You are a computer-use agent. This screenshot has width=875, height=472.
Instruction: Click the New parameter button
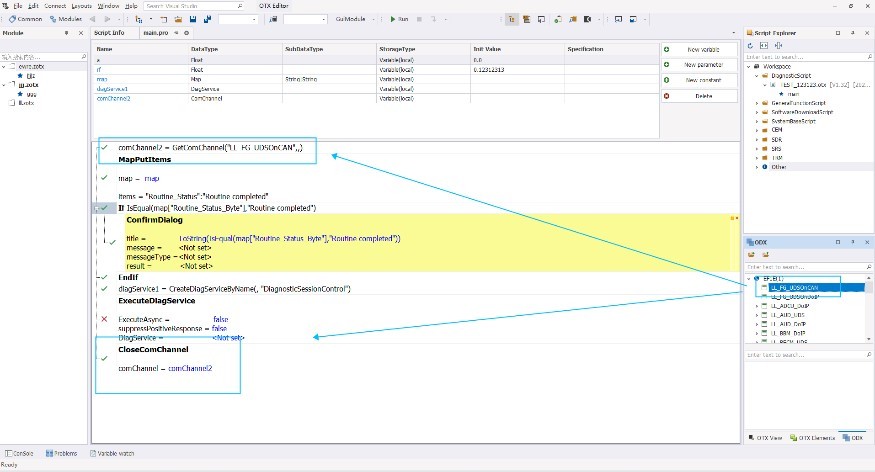[x=699, y=65]
